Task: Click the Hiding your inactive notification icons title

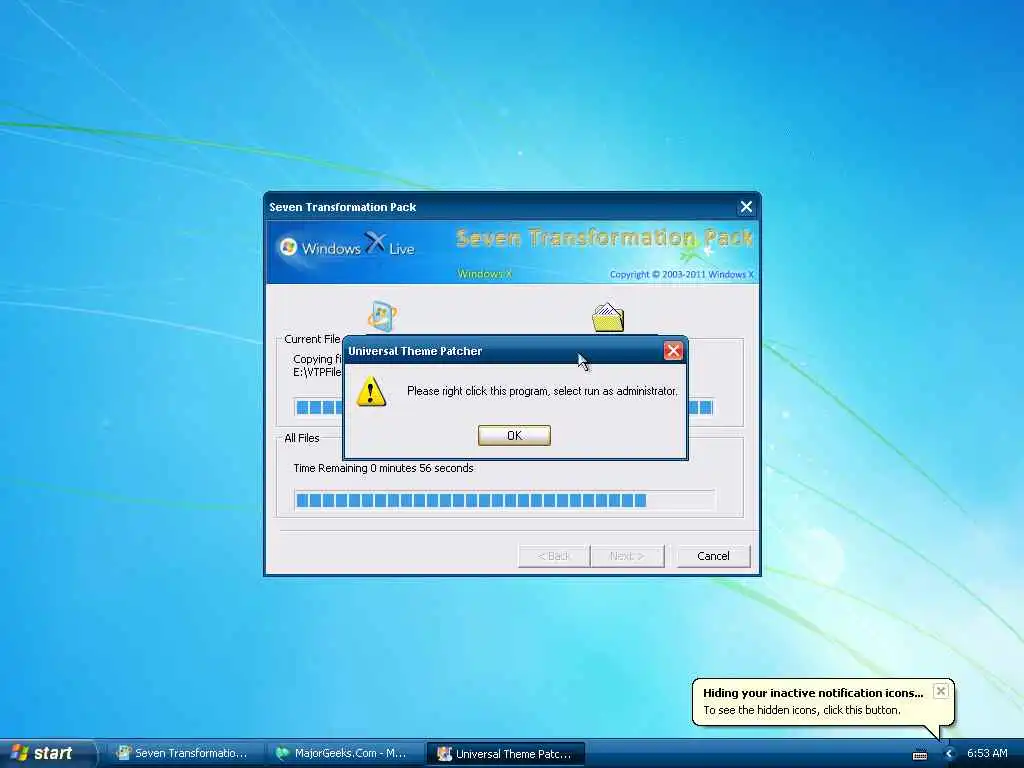Action: (813, 694)
